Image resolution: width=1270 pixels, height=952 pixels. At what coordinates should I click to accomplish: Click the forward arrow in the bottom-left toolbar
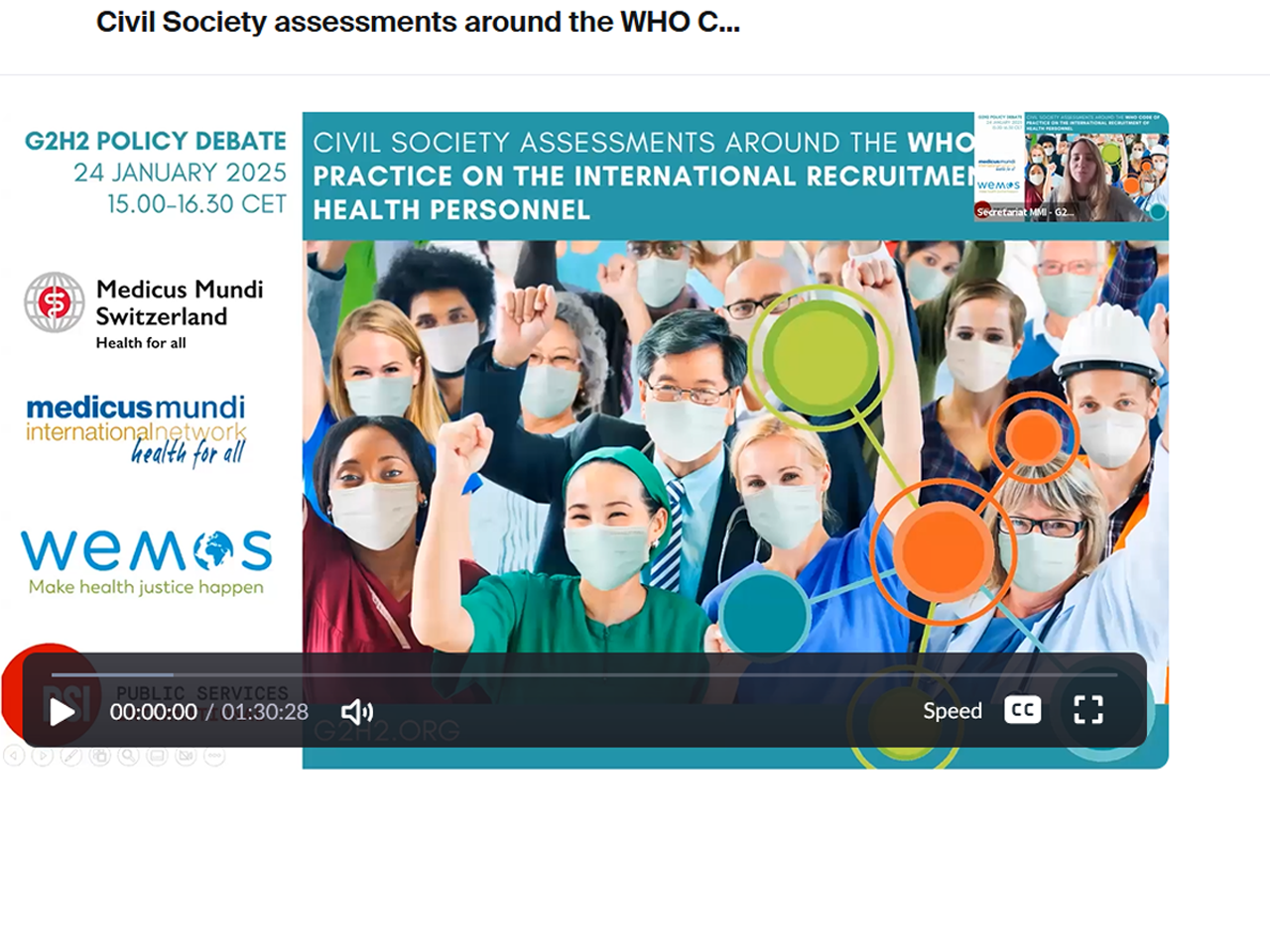(x=43, y=756)
